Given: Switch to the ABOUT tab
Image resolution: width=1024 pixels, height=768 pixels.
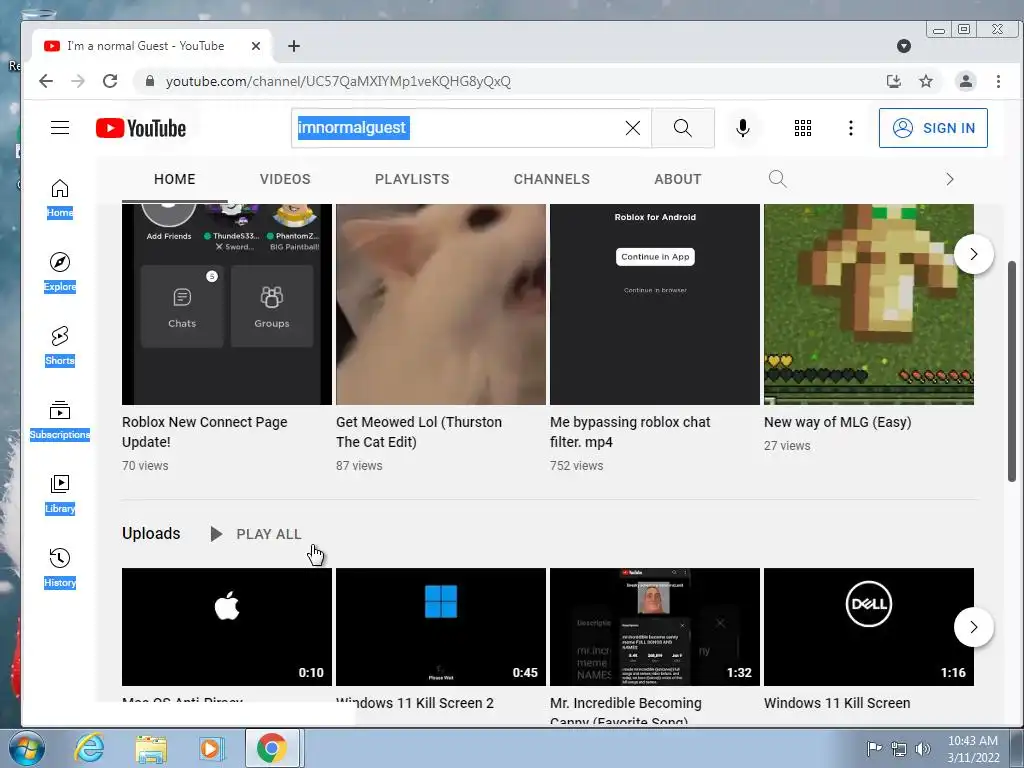Looking at the screenshot, I should [678, 179].
